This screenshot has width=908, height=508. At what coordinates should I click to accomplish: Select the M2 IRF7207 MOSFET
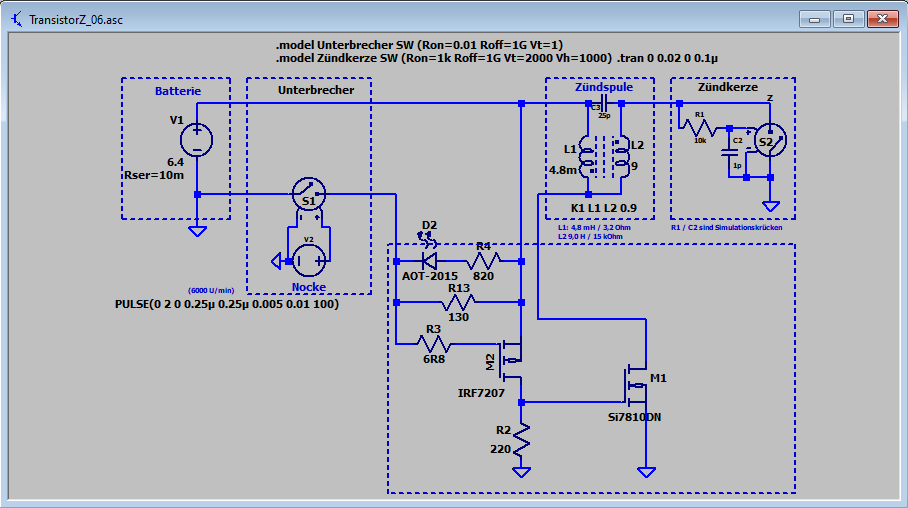[512, 359]
